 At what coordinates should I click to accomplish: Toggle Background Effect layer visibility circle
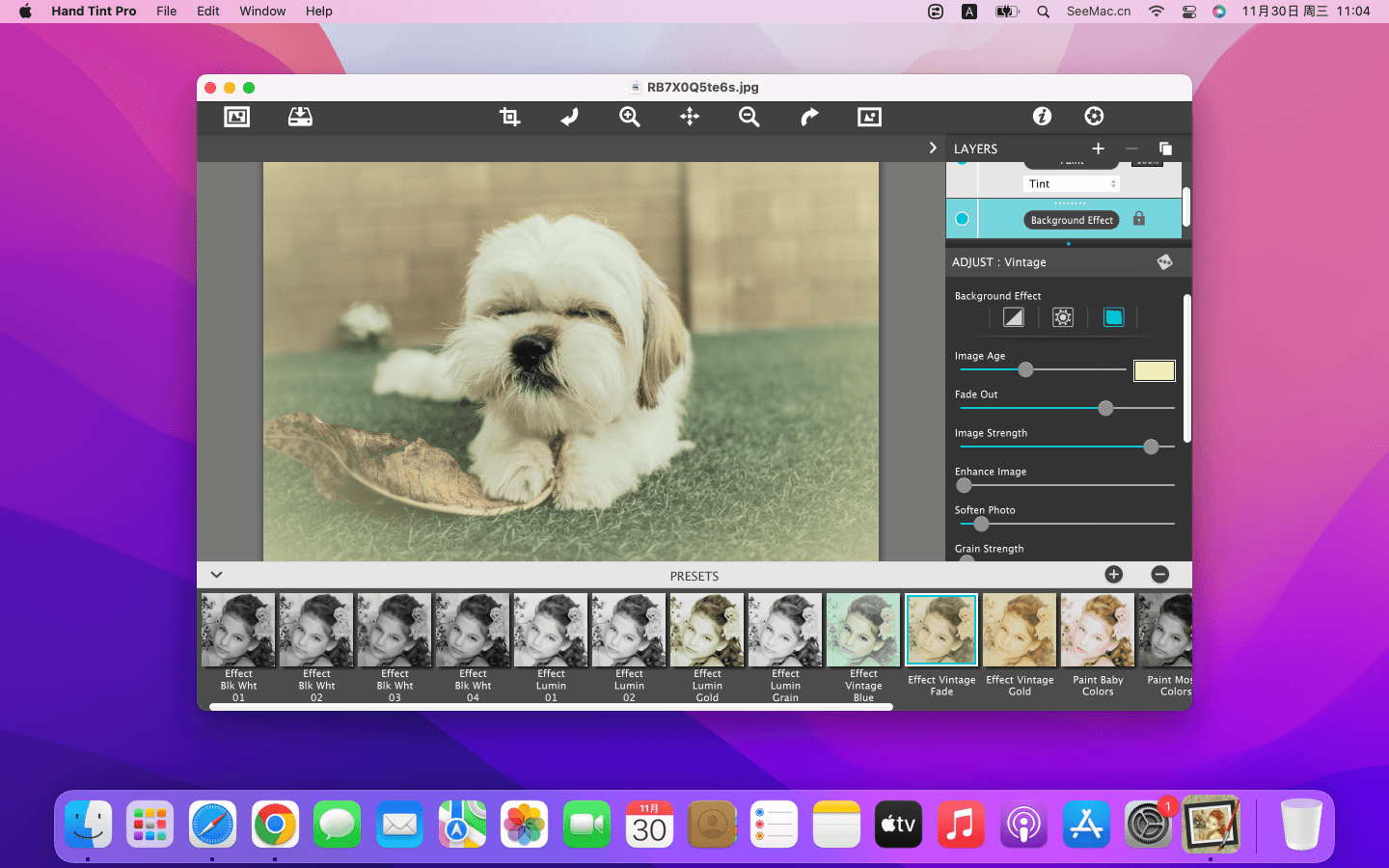click(962, 219)
